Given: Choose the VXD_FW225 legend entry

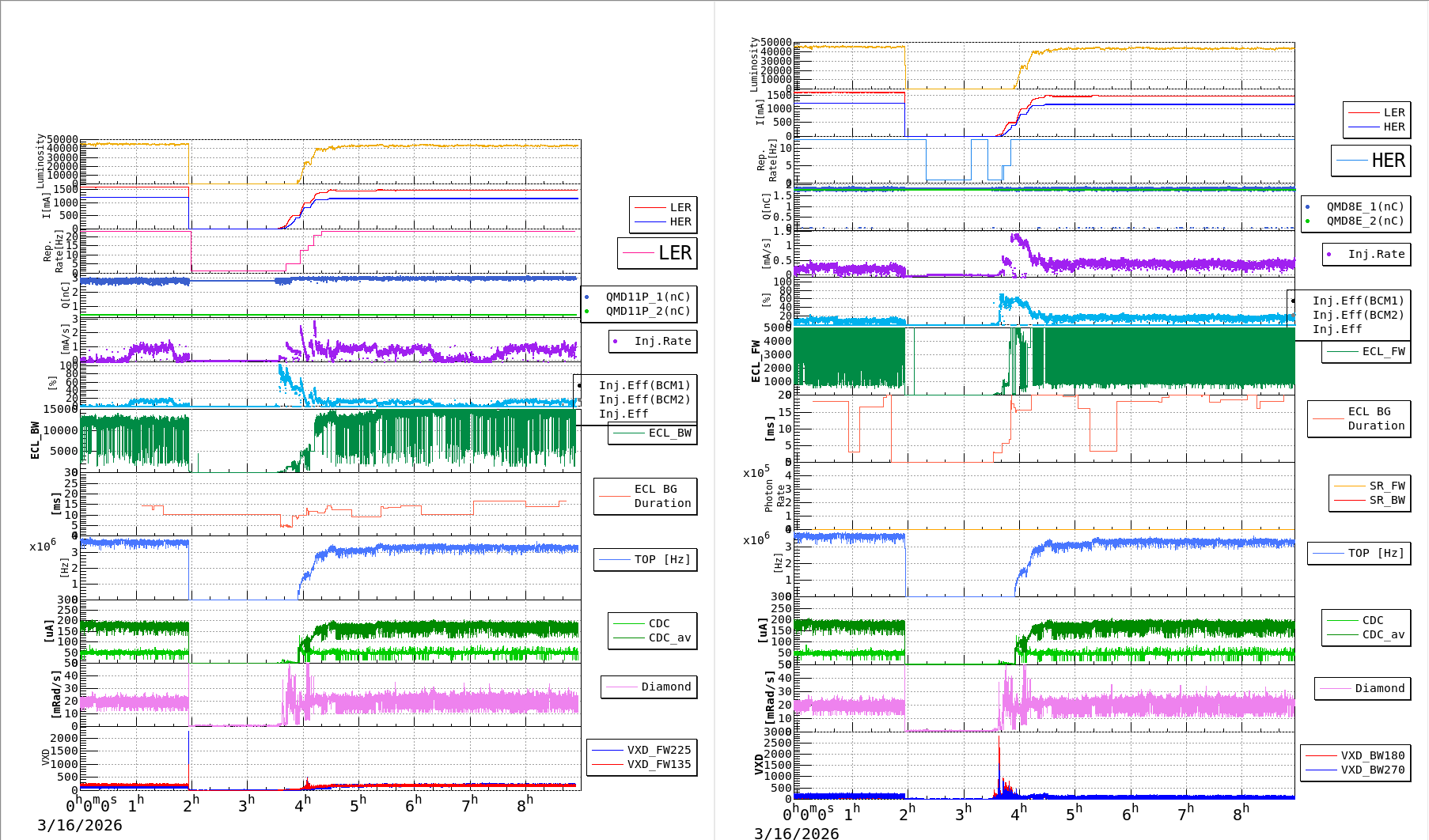Looking at the screenshot, I should 642,750.
